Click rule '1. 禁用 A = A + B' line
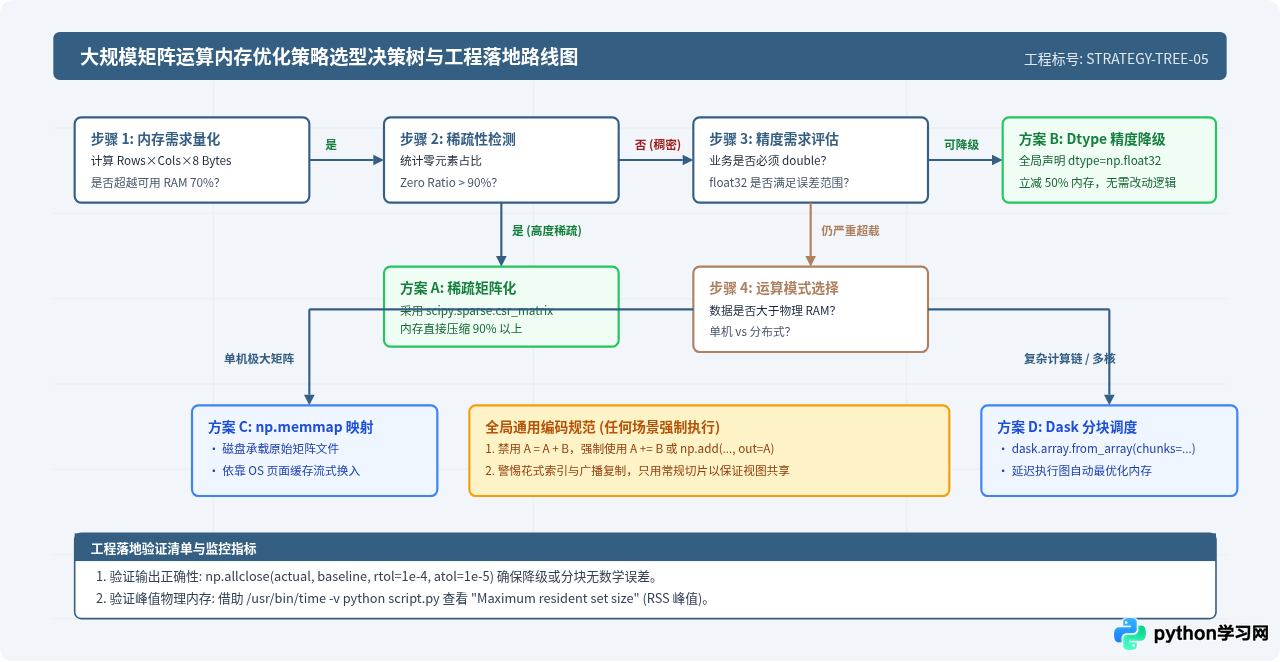This screenshot has width=1280, height=662. pos(630,449)
